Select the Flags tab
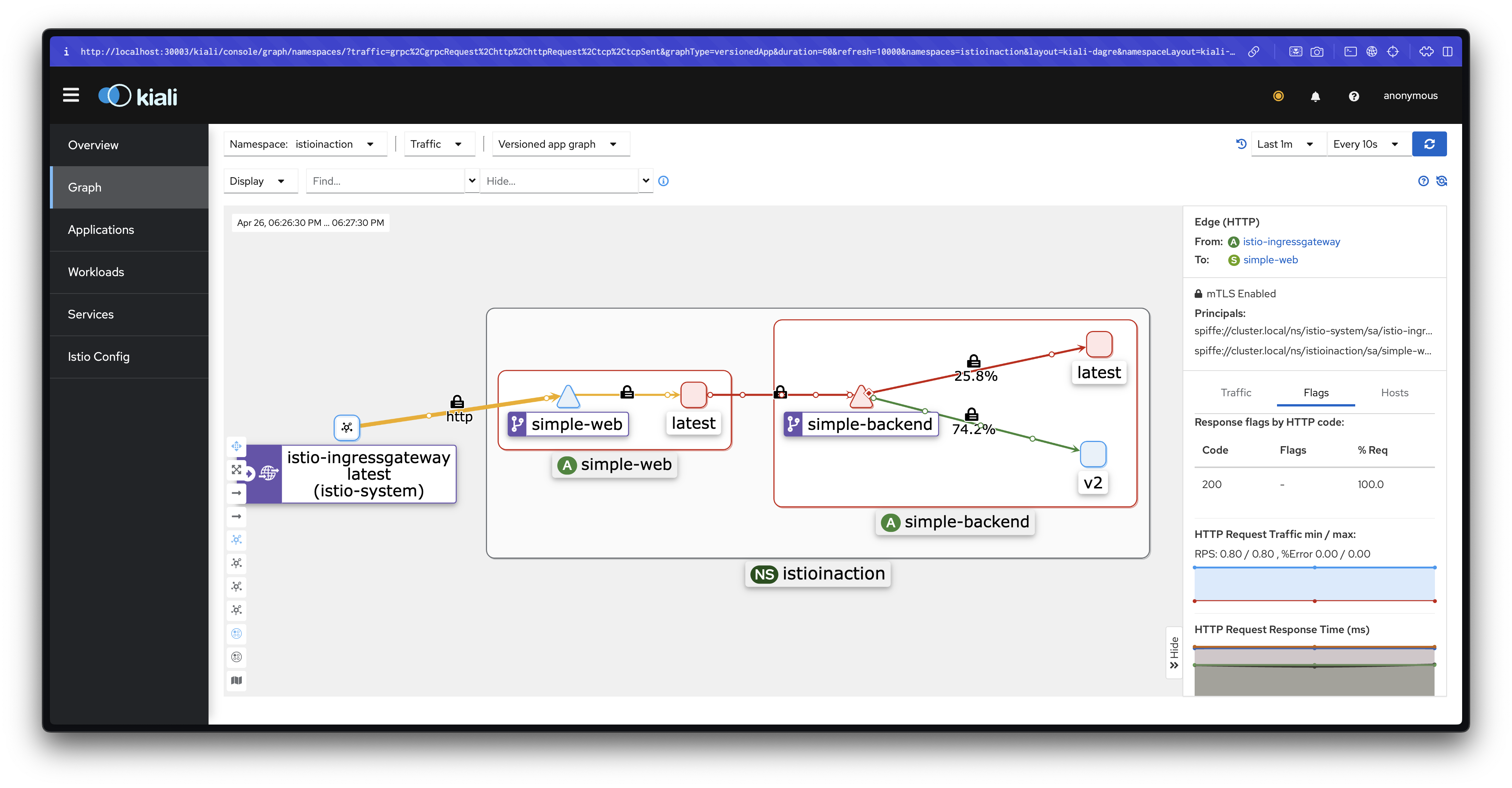1512x788 pixels. (x=1316, y=392)
